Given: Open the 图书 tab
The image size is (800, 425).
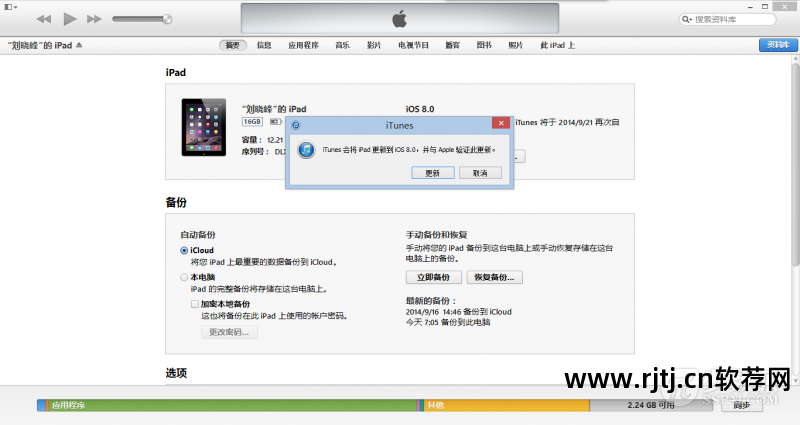Looking at the screenshot, I should pos(484,45).
